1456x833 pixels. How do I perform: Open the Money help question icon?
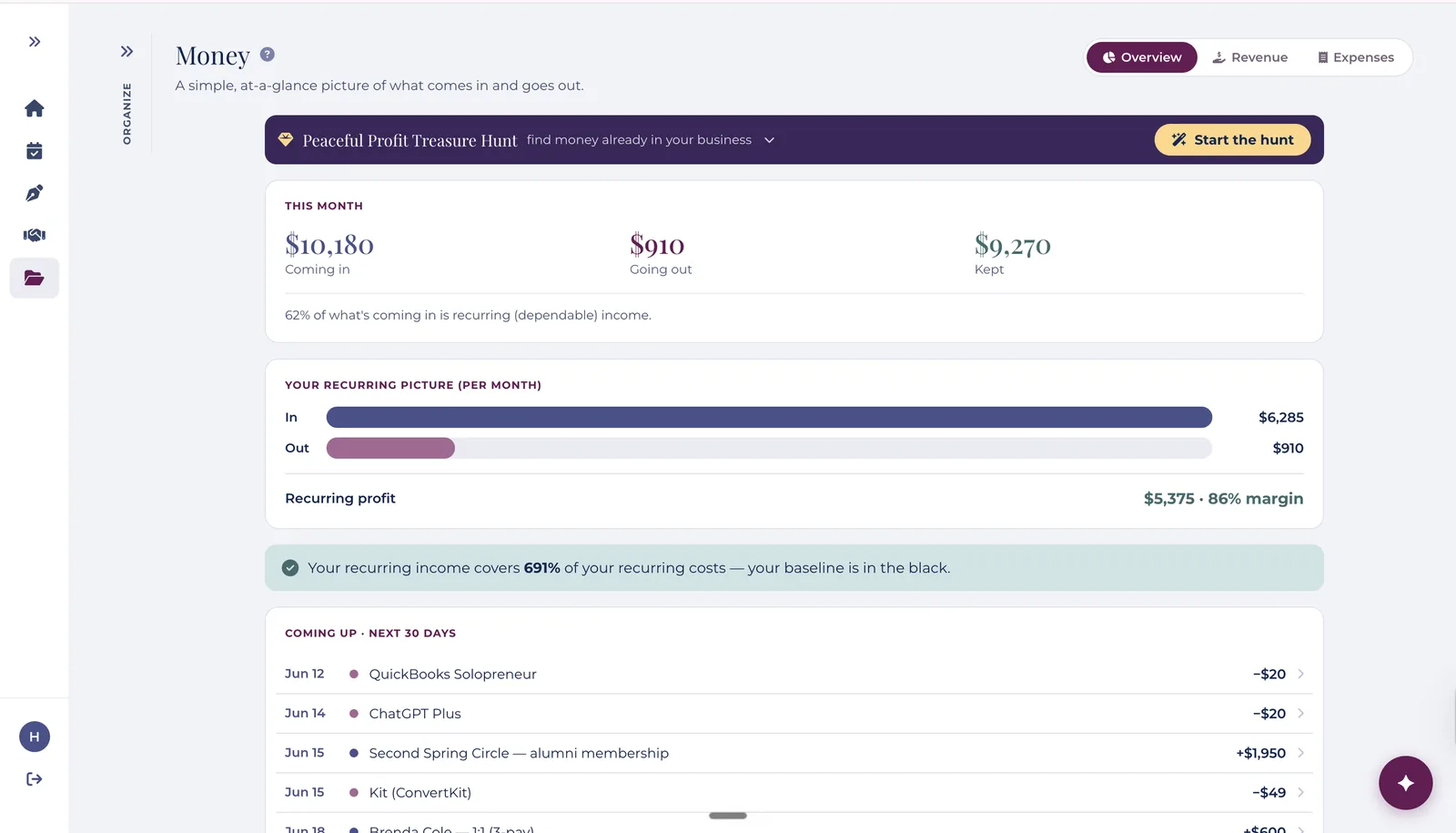click(x=268, y=55)
